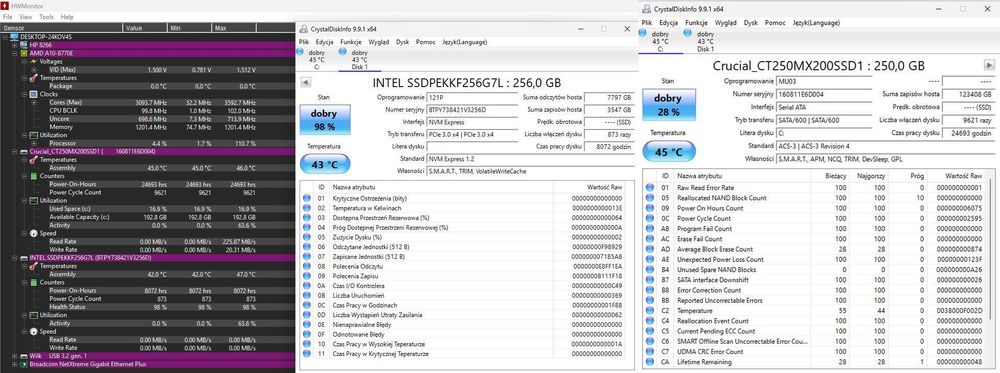Open the Tools menu in HWMonitor
Screen dimensions: 1000x373
[x=47, y=17]
